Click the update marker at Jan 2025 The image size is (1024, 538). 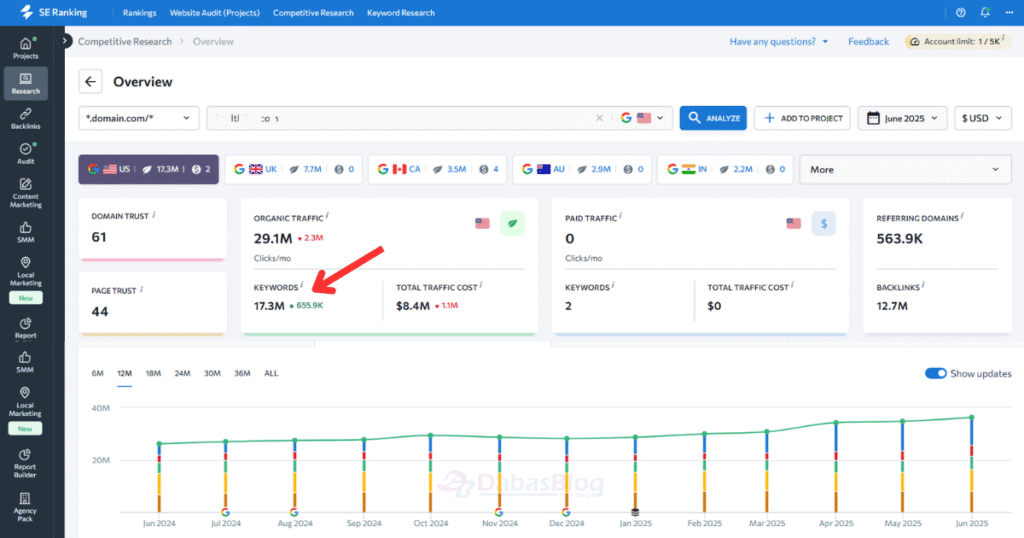click(x=635, y=513)
